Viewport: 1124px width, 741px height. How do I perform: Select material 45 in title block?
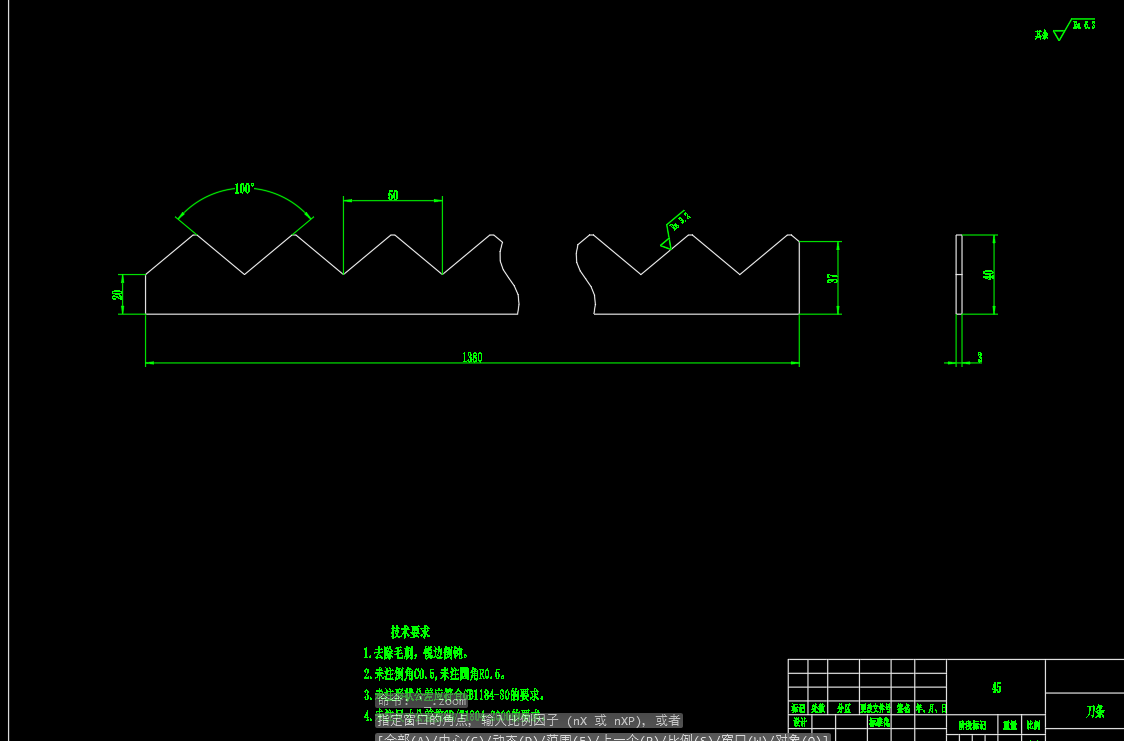pyautogui.click(x=996, y=687)
